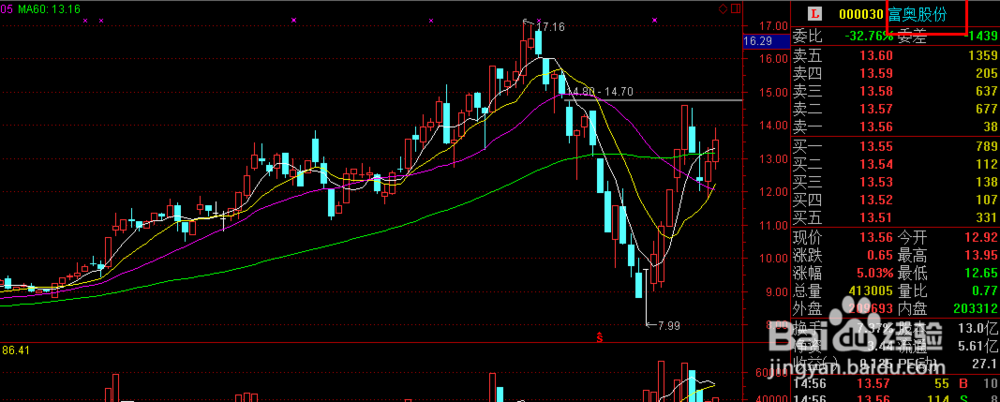Viewport: 1000px width, 402px height.
Task: Select the 7.99 low price label
Action: tap(668, 325)
